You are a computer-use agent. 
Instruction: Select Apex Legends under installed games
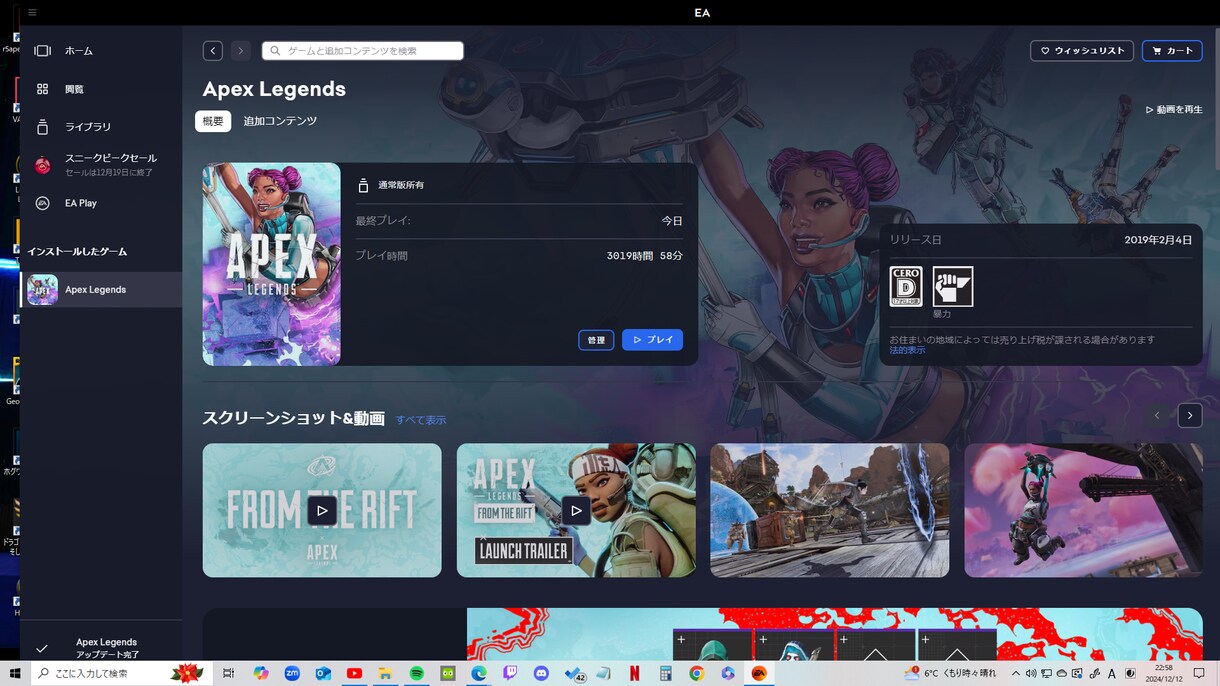pos(101,289)
